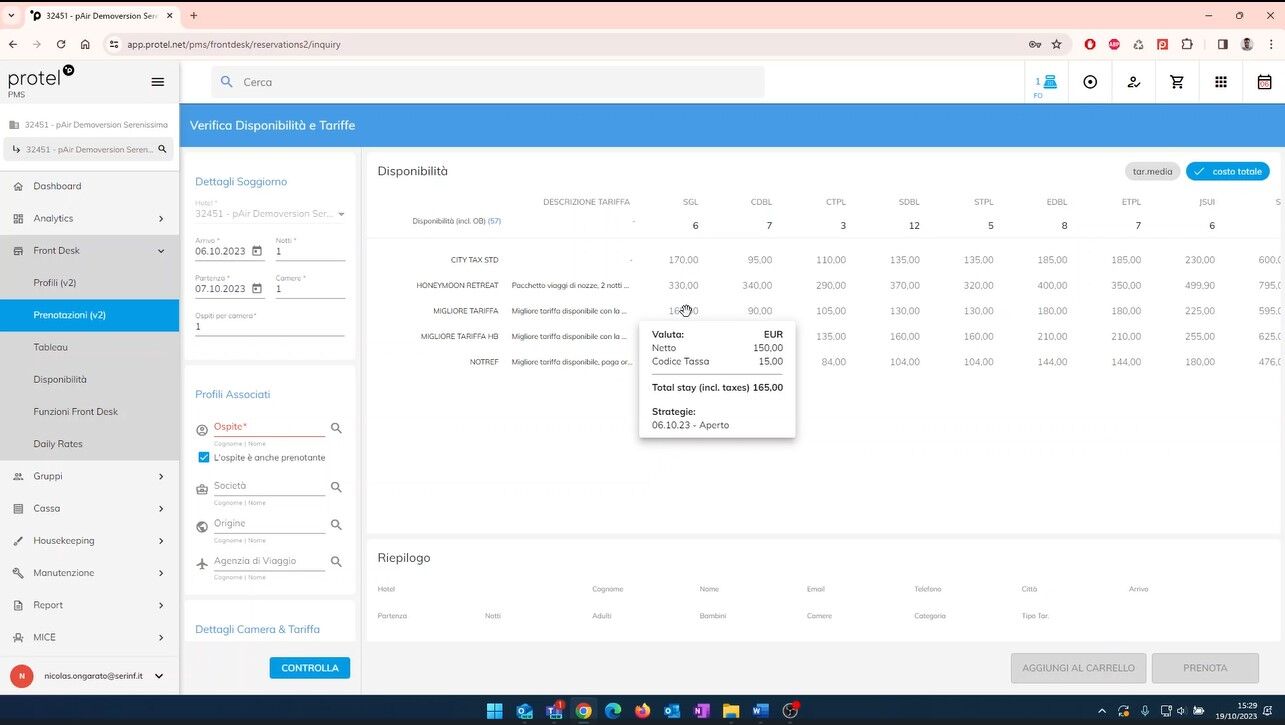Click the availability count link (57)
The height and width of the screenshot is (725, 1285).
[494, 221]
